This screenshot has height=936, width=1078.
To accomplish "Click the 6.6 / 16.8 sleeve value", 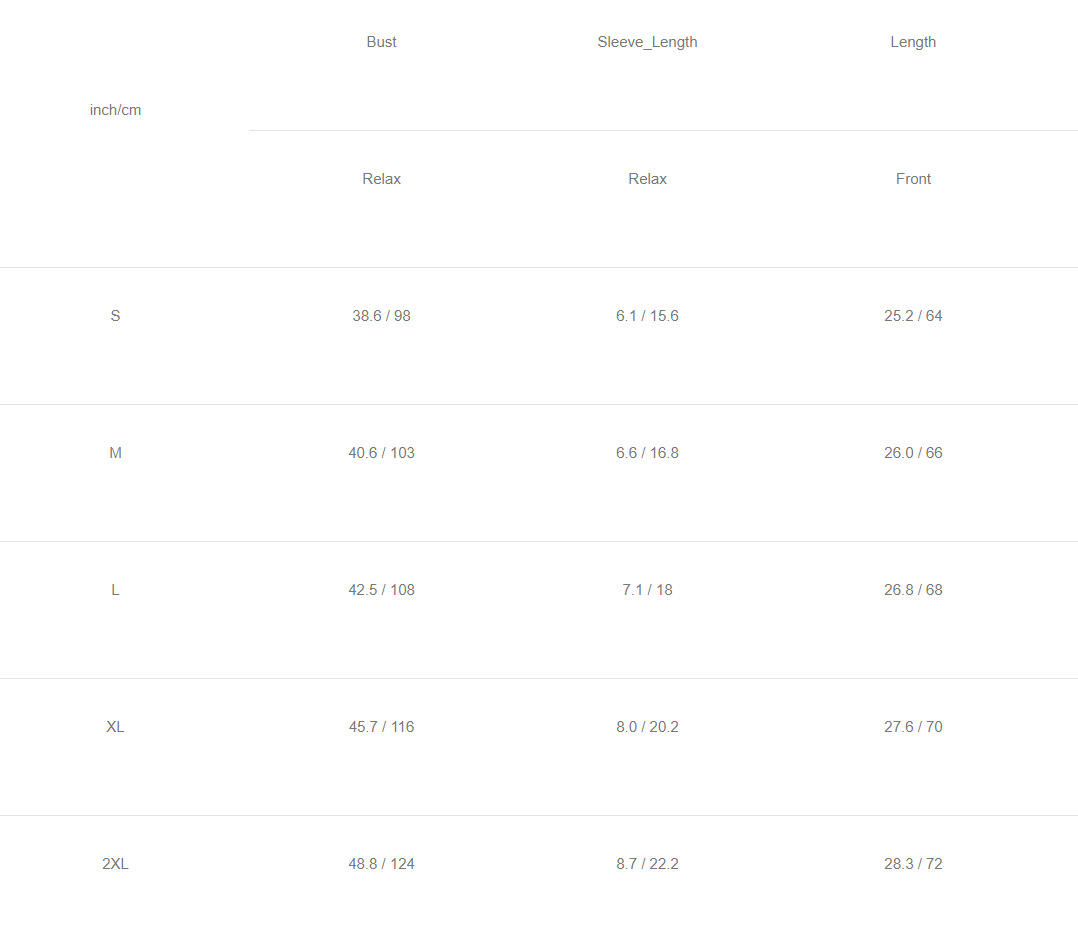I will [x=648, y=453].
